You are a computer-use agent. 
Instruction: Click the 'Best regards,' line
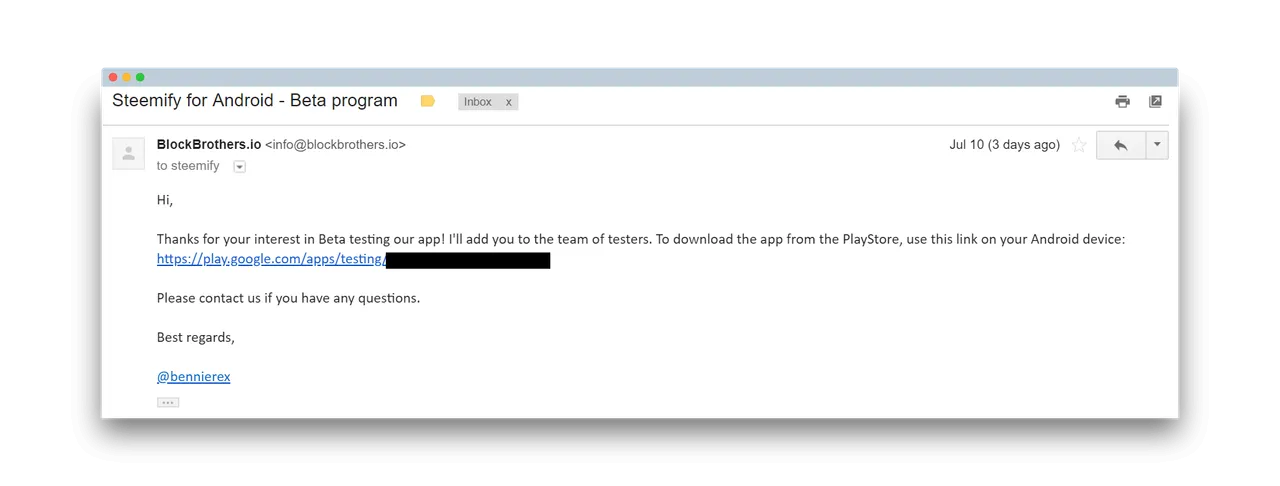(x=196, y=338)
